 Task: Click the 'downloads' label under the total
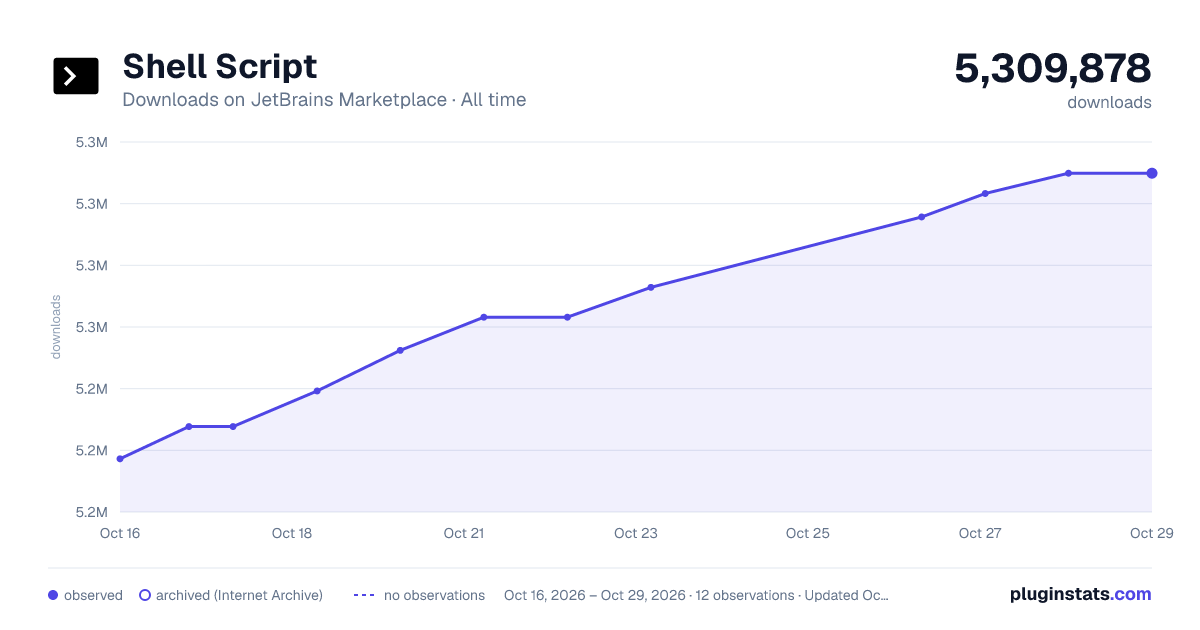click(x=1109, y=102)
